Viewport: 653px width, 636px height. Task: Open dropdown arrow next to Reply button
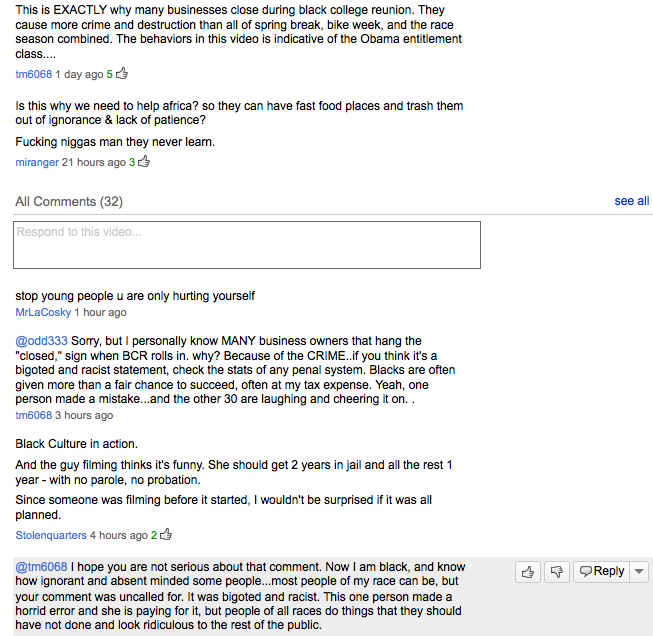(640, 571)
